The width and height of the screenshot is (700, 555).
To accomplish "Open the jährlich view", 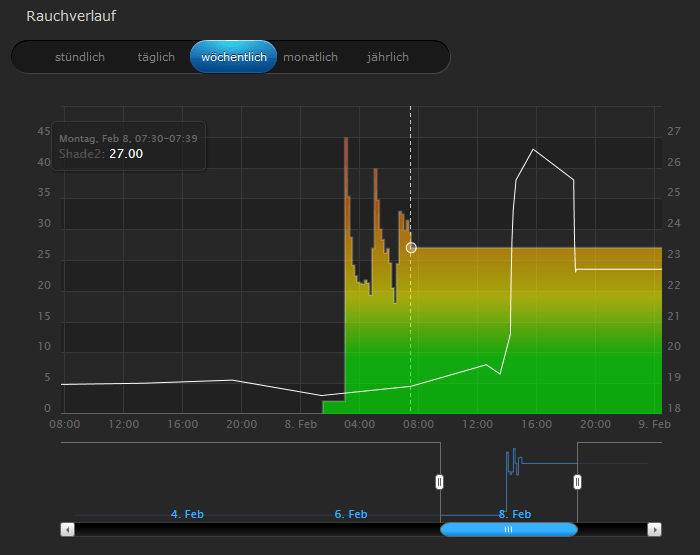I will point(387,57).
